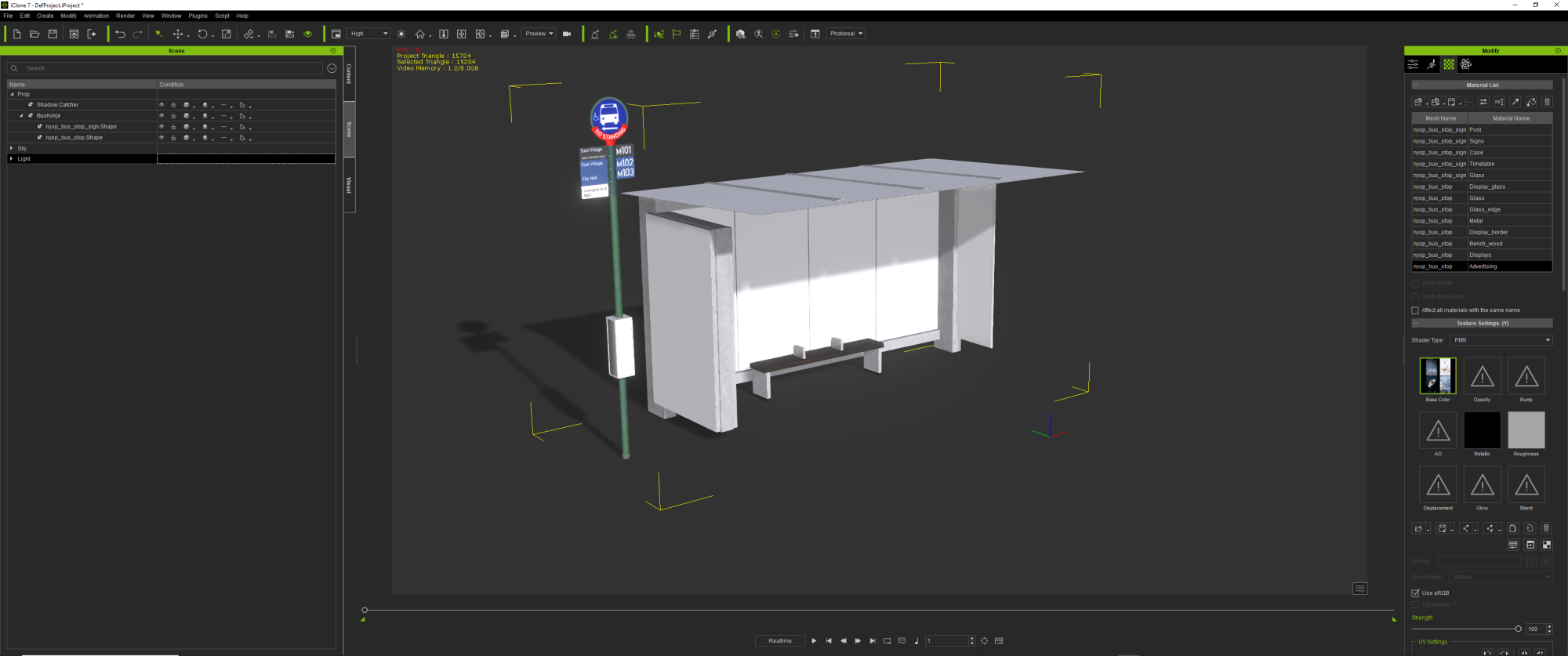
Task: Select the Rotate tool
Action: tap(202, 34)
